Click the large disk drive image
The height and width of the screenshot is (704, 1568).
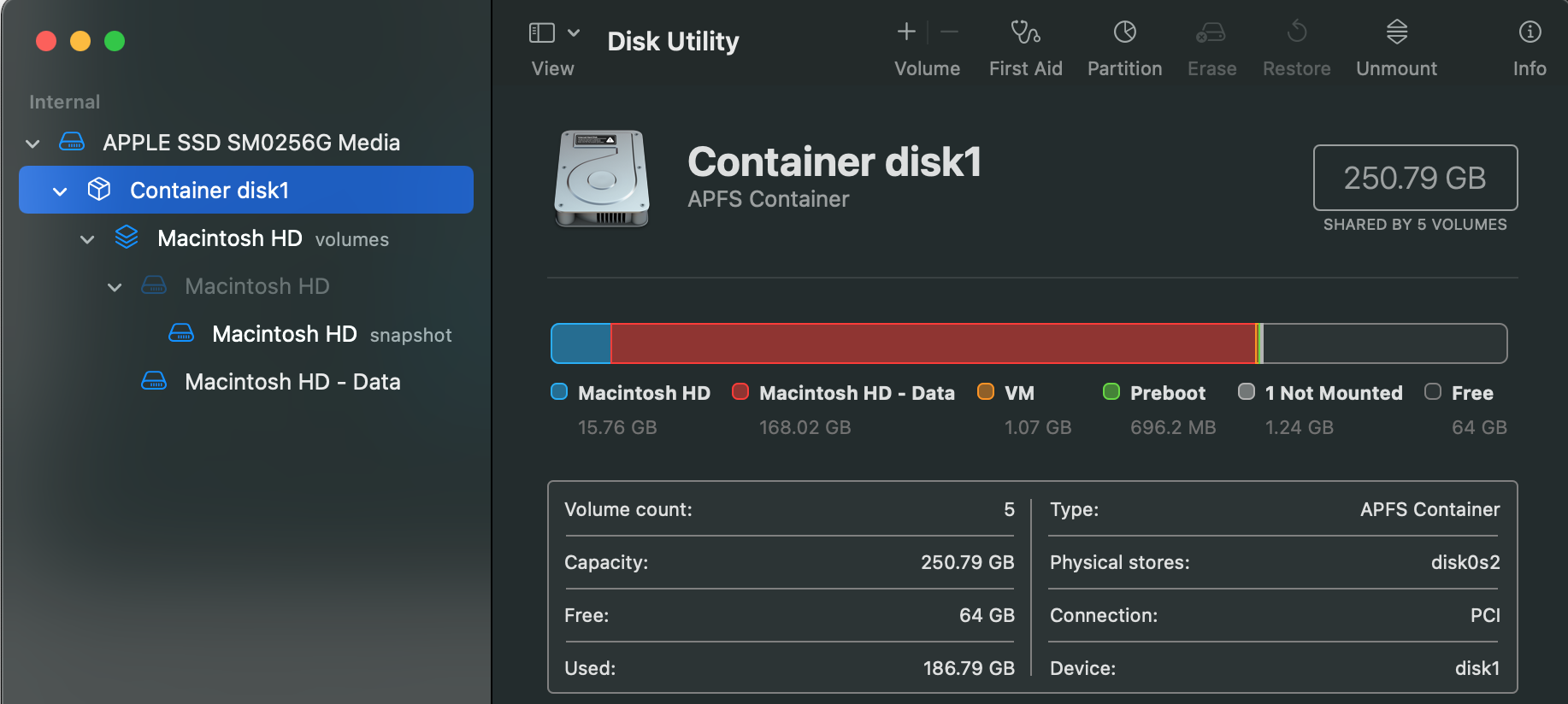(602, 179)
